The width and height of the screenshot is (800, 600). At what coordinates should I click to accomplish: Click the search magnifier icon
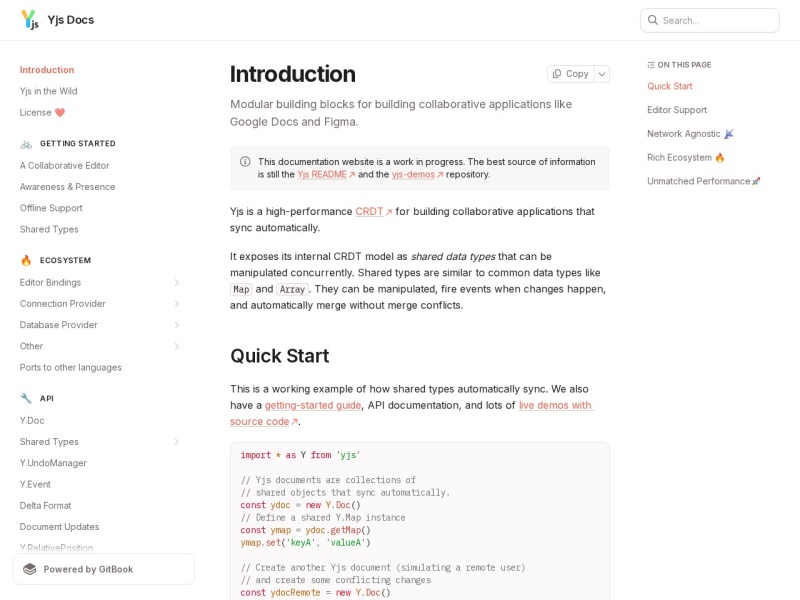[x=653, y=20]
